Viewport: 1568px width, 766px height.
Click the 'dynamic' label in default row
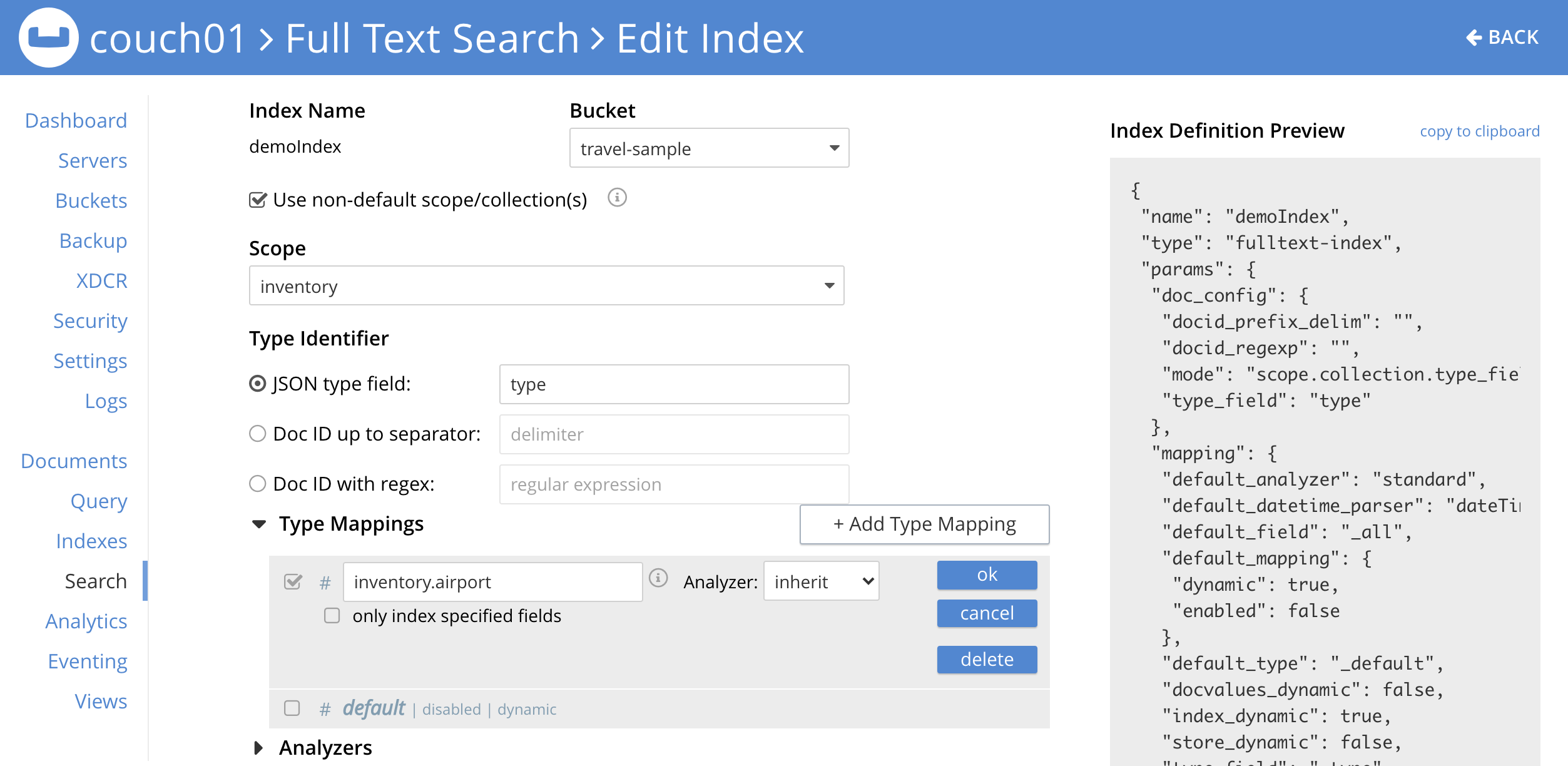527,710
